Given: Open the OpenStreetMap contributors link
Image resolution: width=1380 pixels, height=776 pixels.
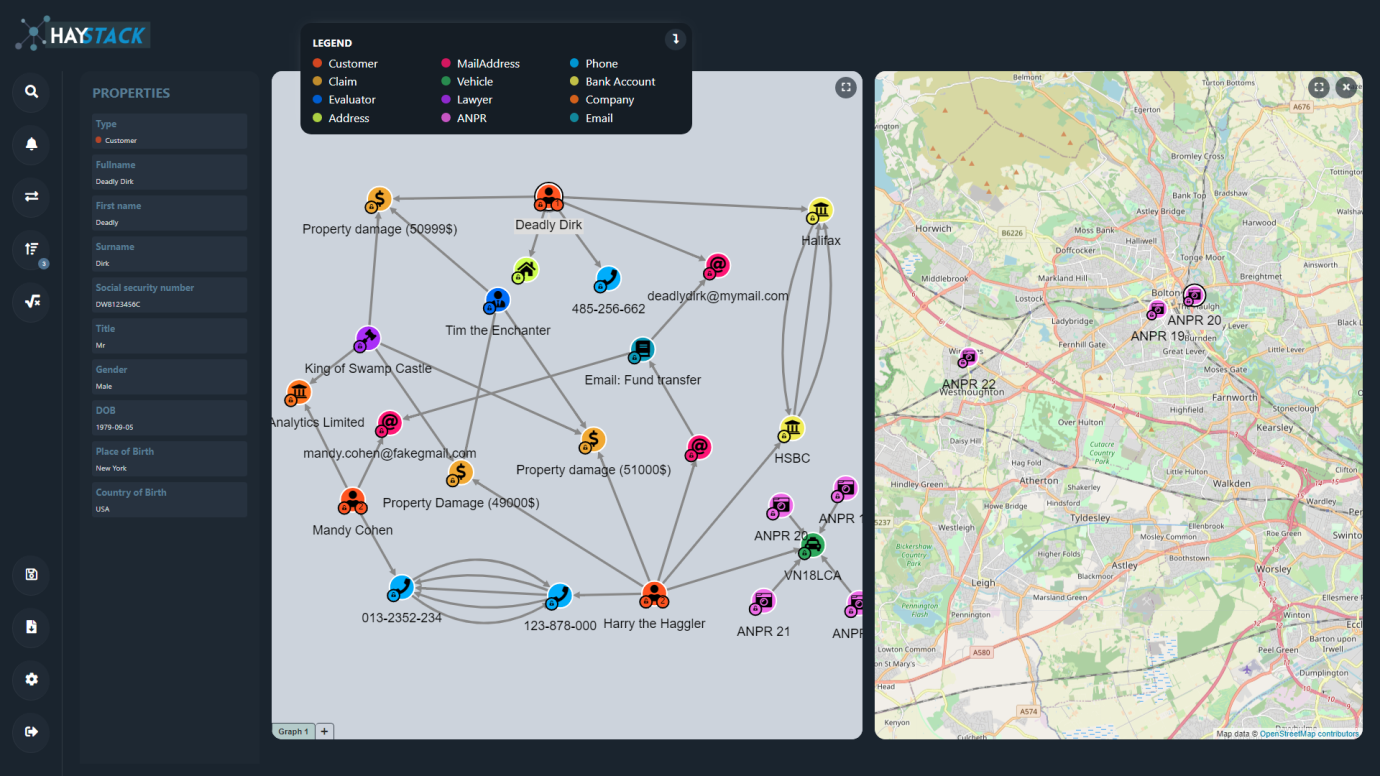Looking at the screenshot, I should (1308, 734).
